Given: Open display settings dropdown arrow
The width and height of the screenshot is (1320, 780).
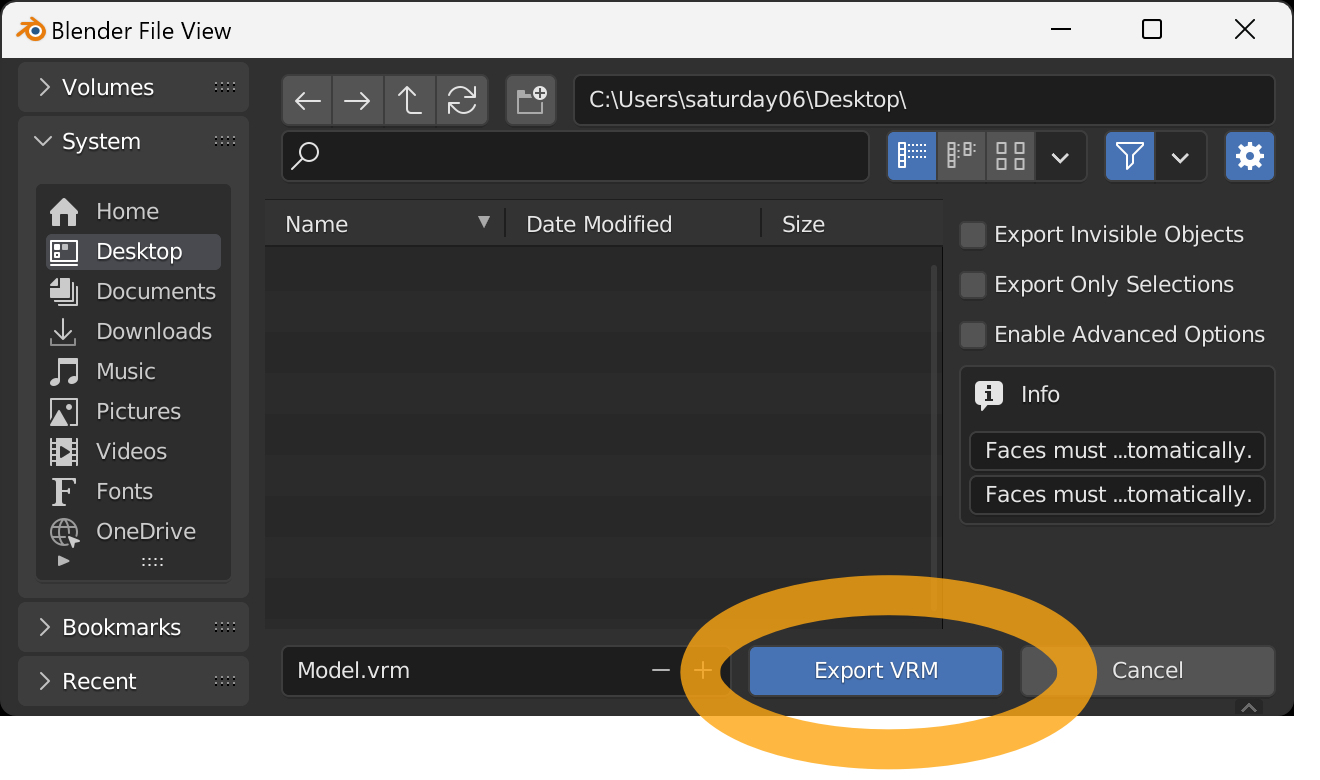Looking at the screenshot, I should (1061, 156).
